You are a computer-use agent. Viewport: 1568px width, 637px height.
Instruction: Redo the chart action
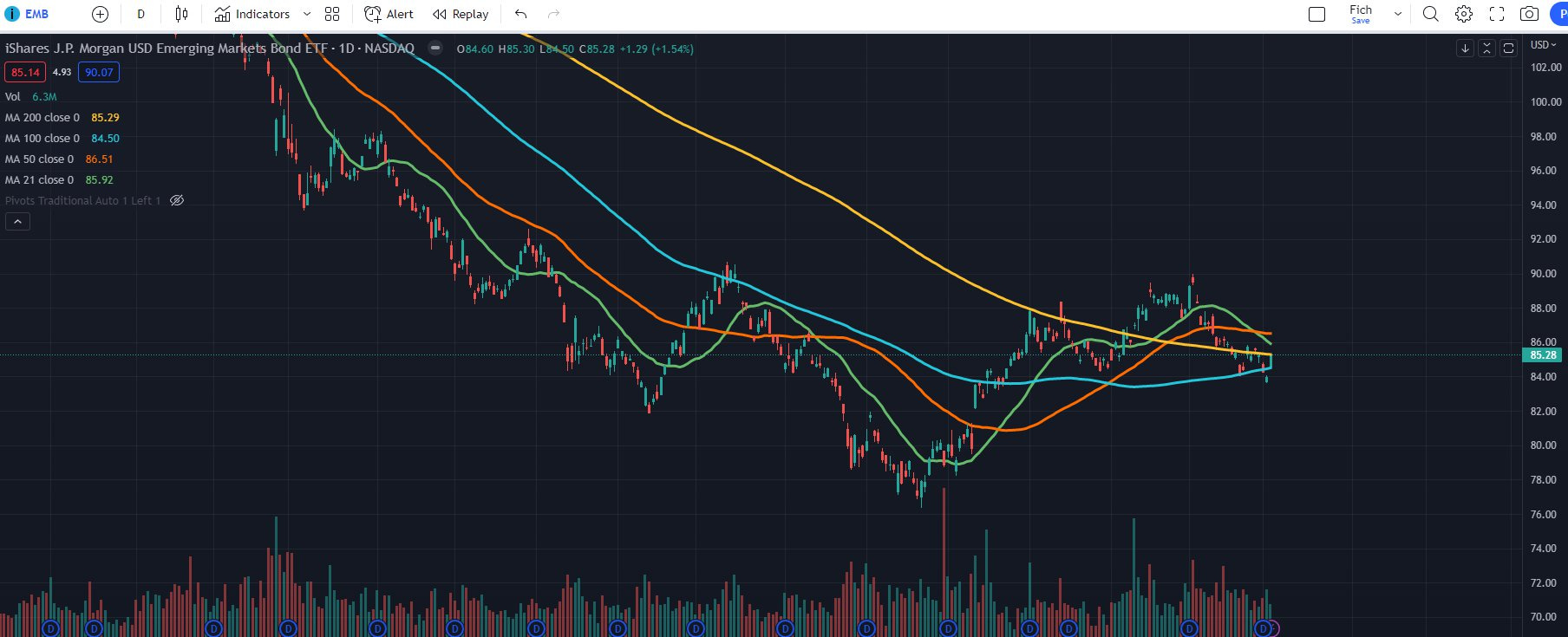553,14
